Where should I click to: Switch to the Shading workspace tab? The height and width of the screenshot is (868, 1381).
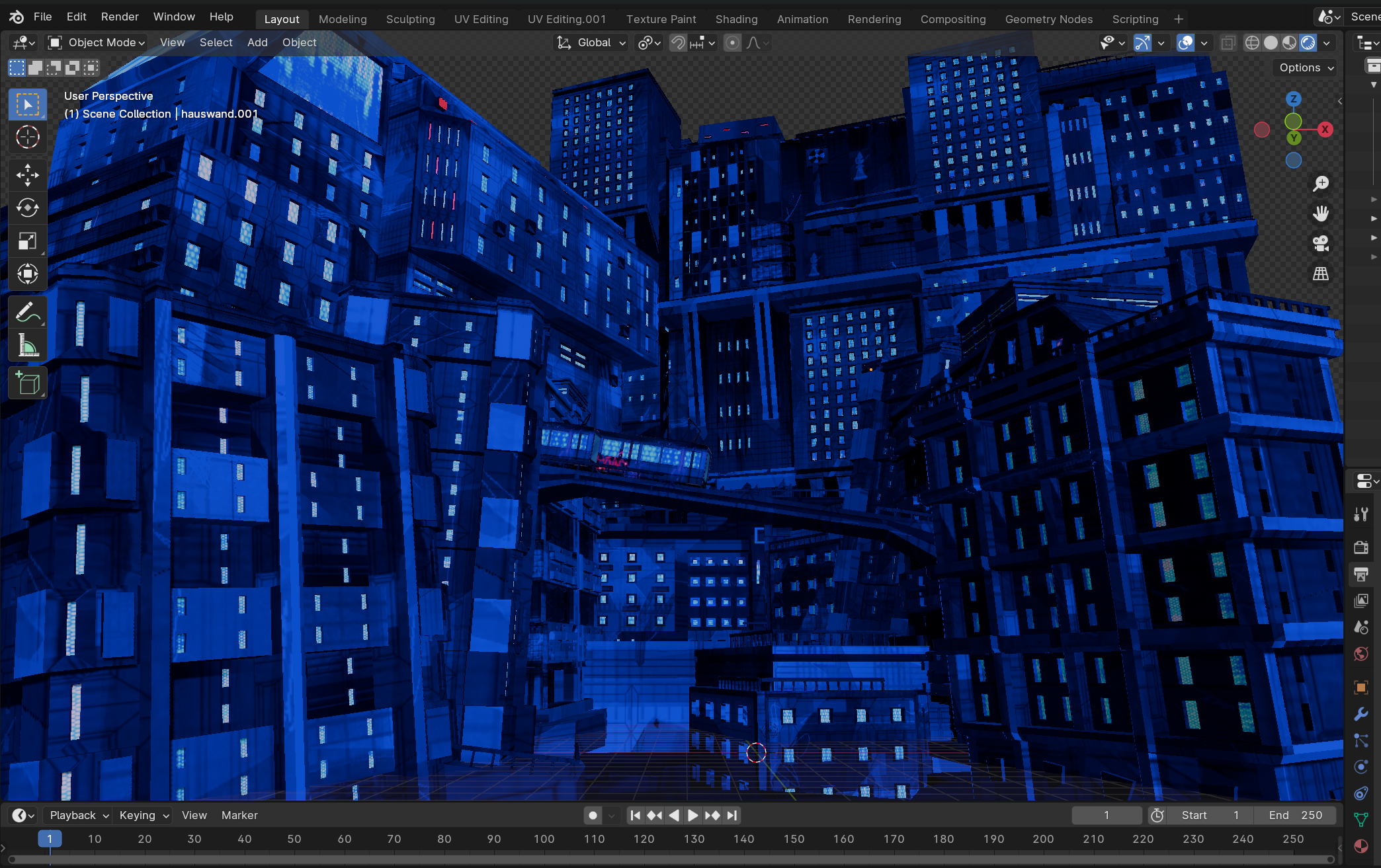click(x=736, y=19)
